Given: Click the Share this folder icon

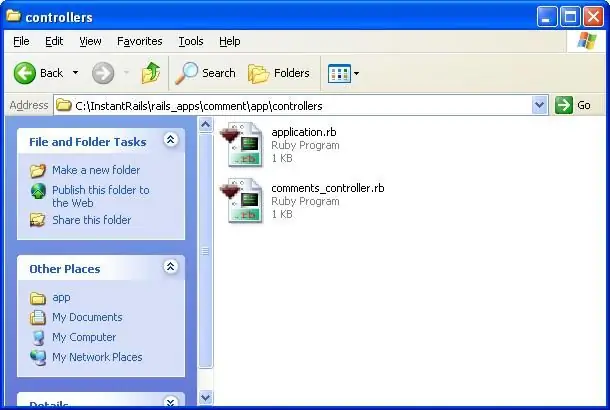Looking at the screenshot, I should [38, 220].
